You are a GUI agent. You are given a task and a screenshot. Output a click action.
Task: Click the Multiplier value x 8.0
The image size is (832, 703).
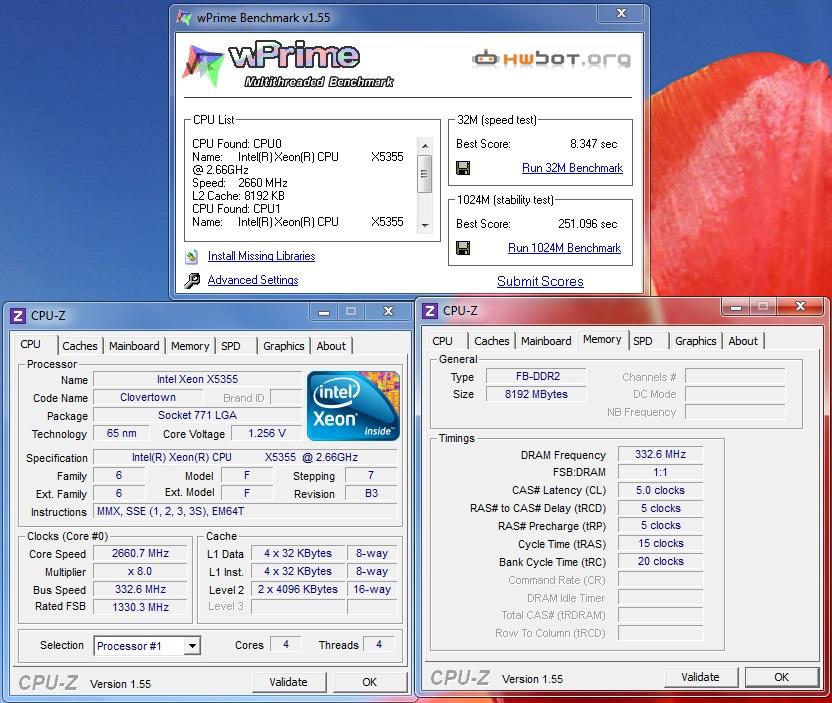coord(141,571)
